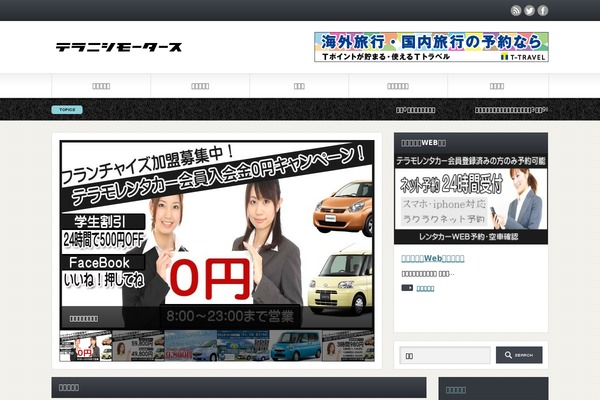Select the fourth navigation menu item
This screenshot has width=600, height=400.
[x=398, y=86]
